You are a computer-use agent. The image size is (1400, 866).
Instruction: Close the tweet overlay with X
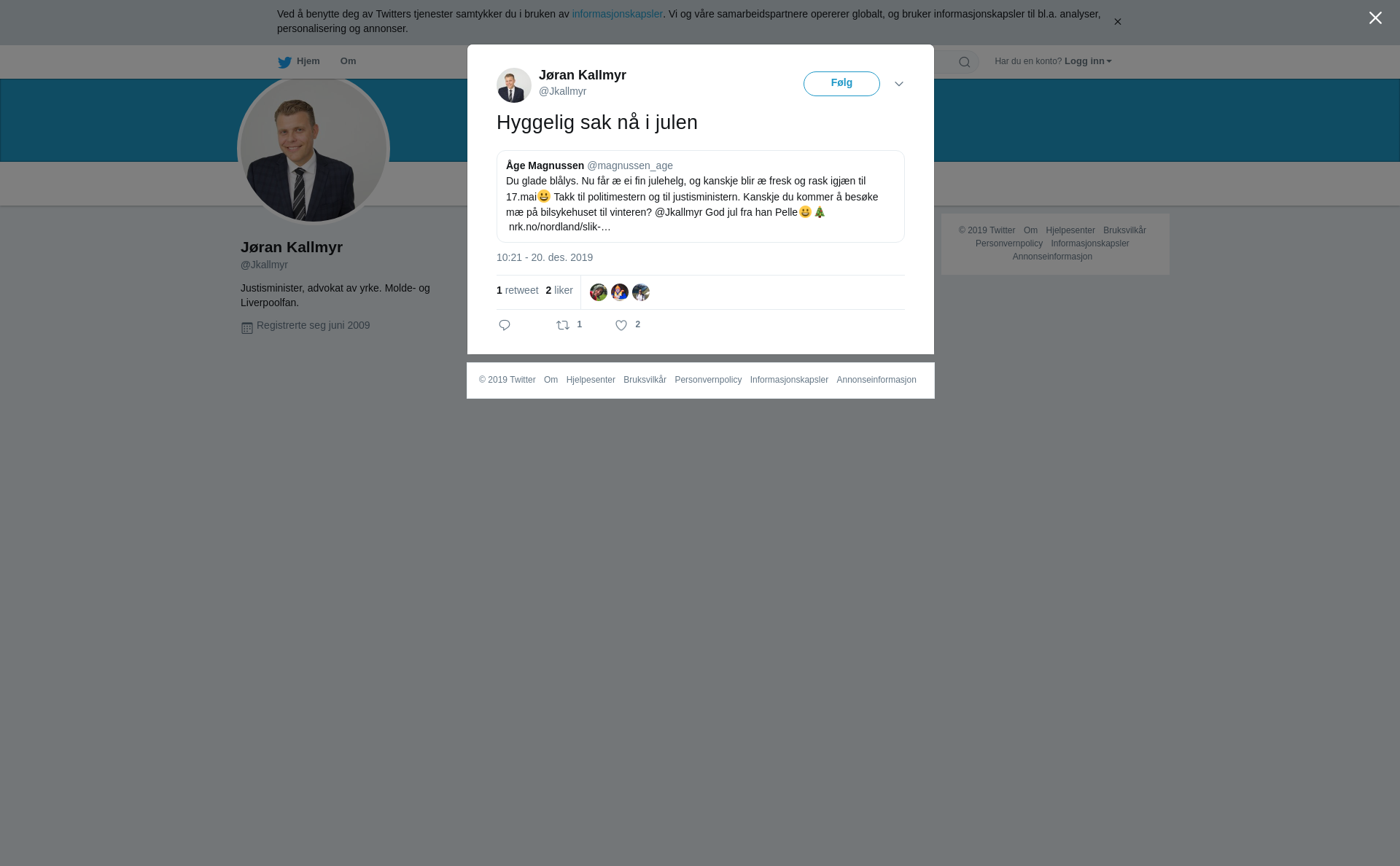click(1375, 18)
